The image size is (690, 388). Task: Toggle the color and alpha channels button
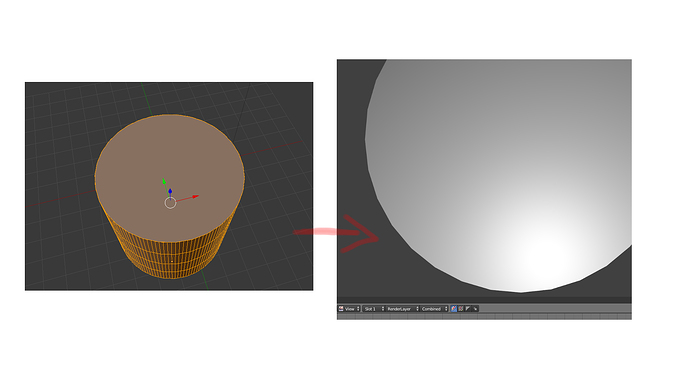pos(454,309)
